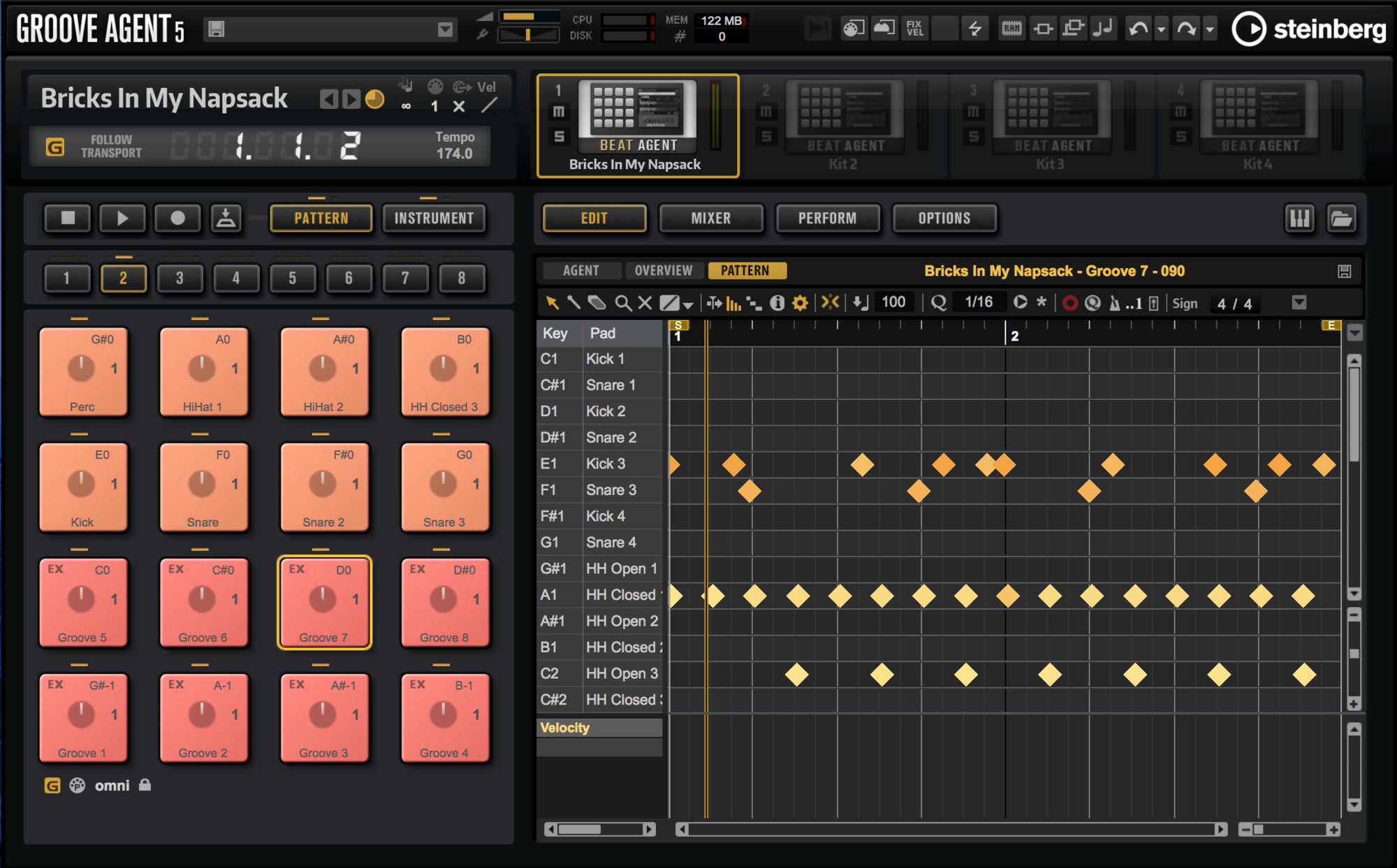Toggle the pad section G global button
This screenshot has height=868, width=1397.
point(52,786)
